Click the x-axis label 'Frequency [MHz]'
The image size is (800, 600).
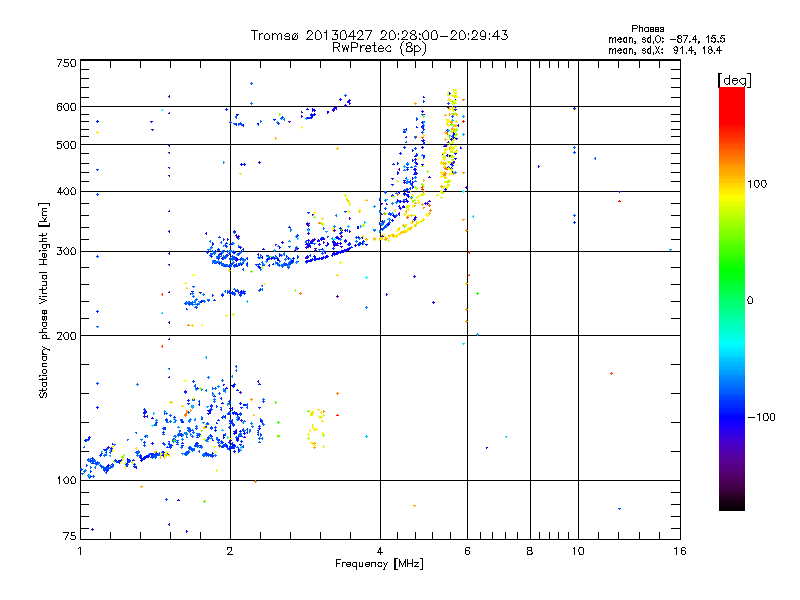coord(379,564)
